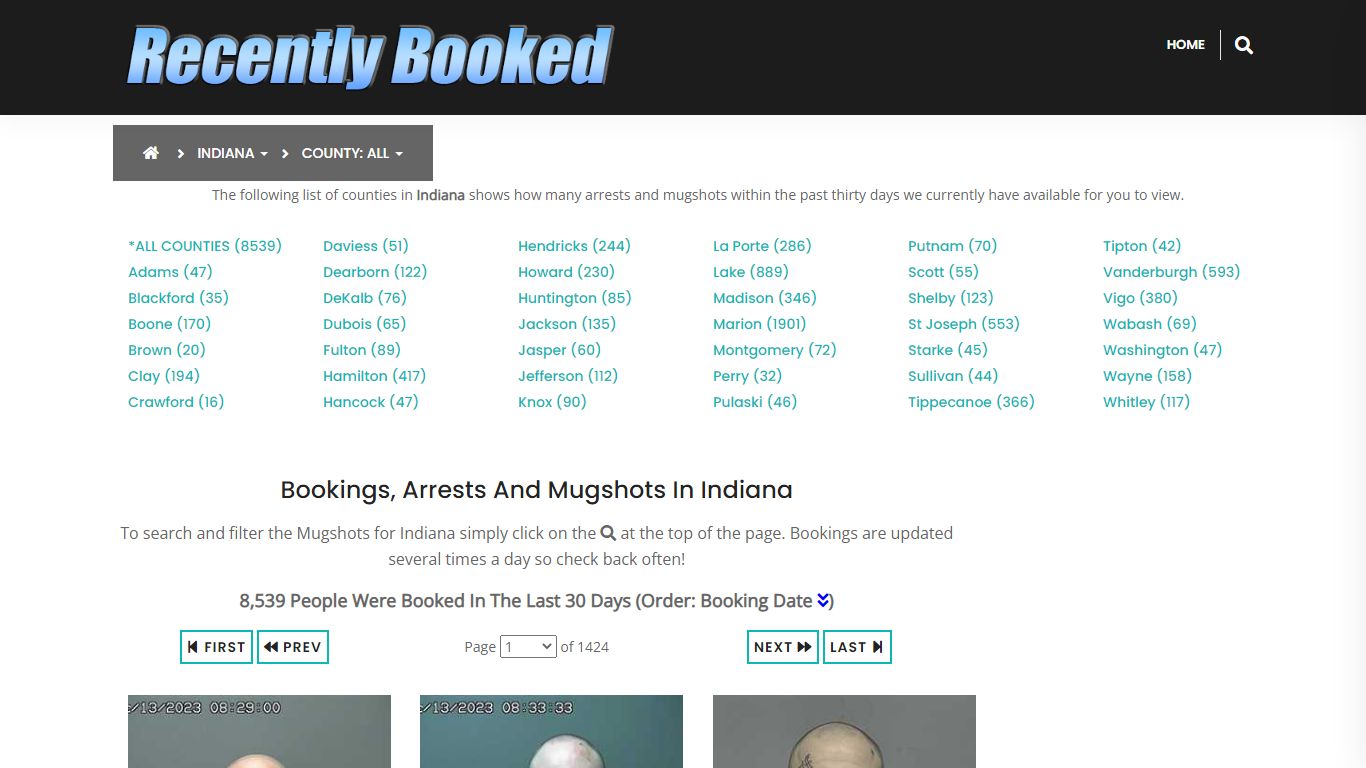Open Hancock (47) county link

pyautogui.click(x=371, y=402)
